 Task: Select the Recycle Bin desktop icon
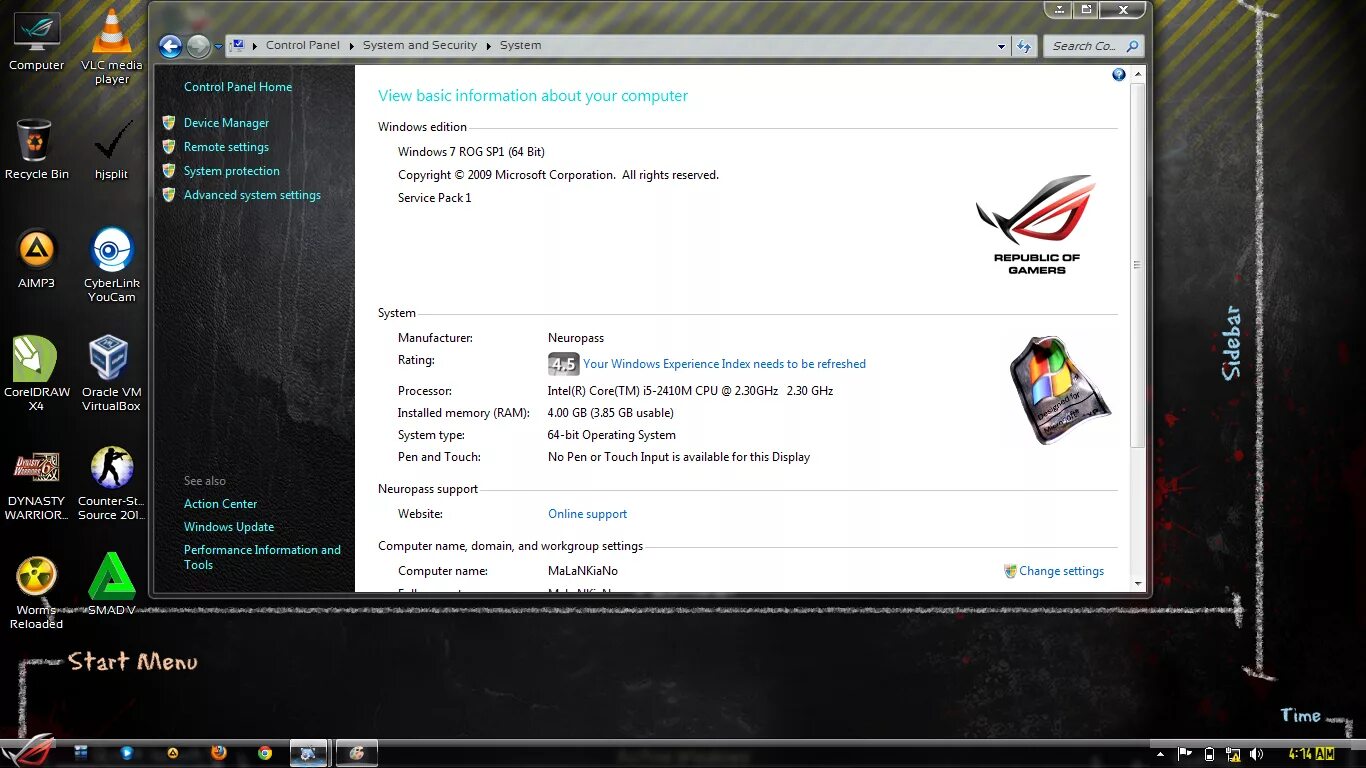coord(37,150)
